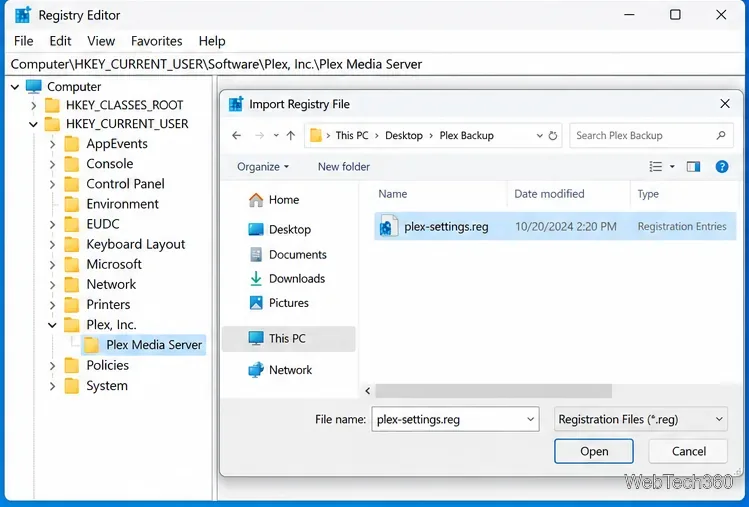Screen dimensions: 749x507
Task: Select Pictures in navigation pane
Action: click(x=279, y=303)
